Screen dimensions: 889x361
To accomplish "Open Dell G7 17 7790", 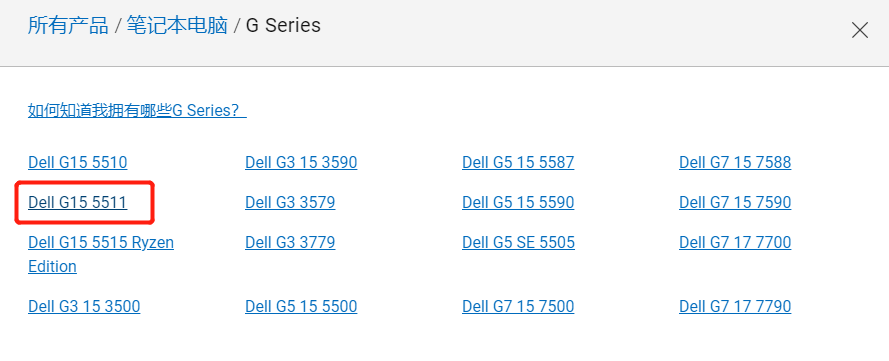I will point(735,307).
